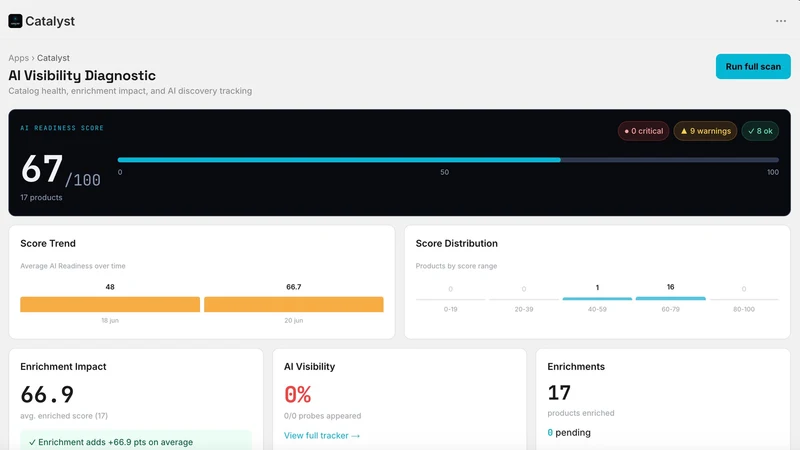Click the 8 ok status badge
Image resolution: width=800 pixels, height=450 pixels.
760,131
